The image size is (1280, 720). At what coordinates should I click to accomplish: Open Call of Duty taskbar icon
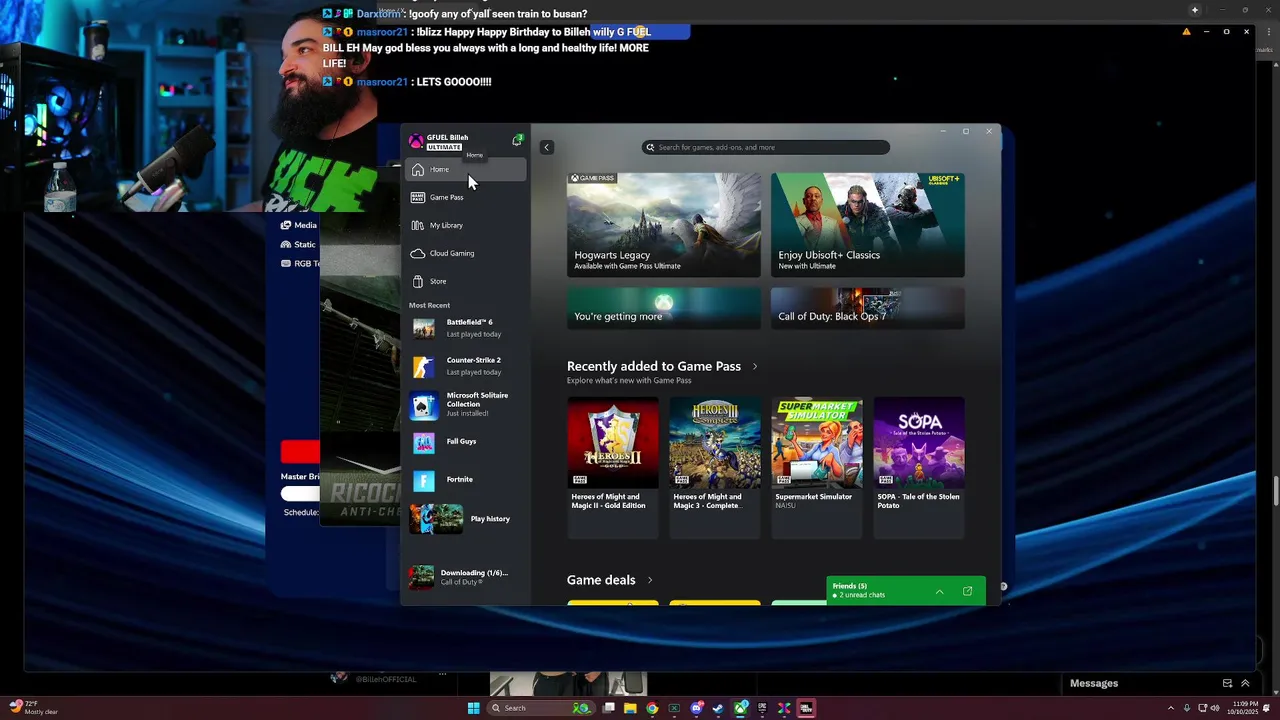[x=806, y=708]
